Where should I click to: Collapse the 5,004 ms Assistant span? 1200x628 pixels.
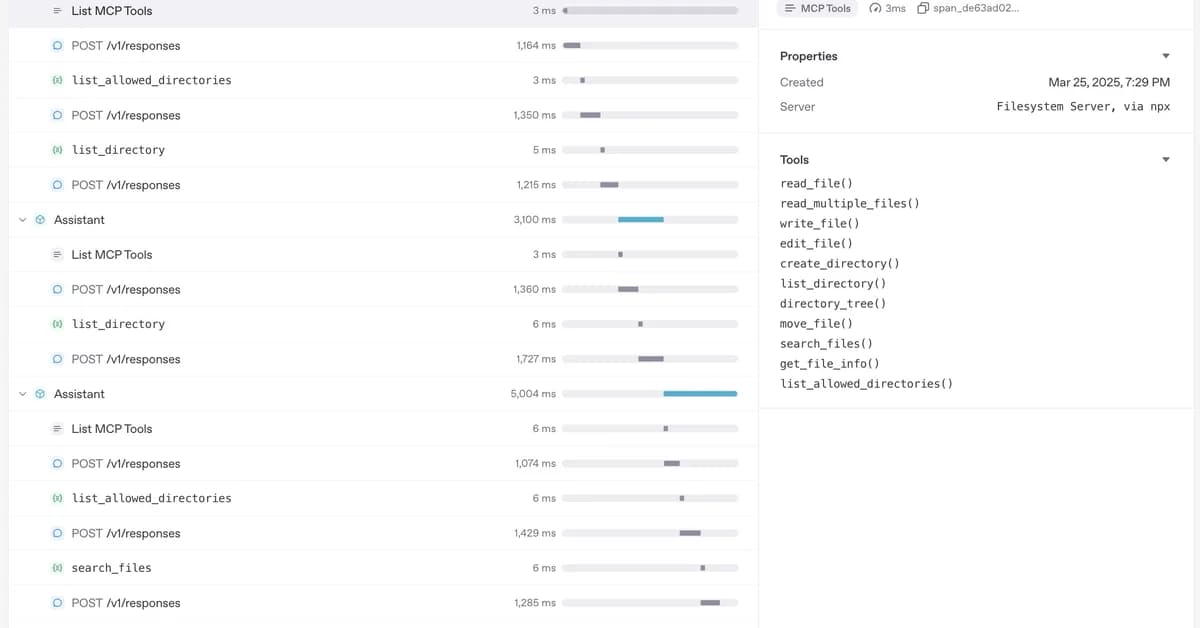coord(23,394)
